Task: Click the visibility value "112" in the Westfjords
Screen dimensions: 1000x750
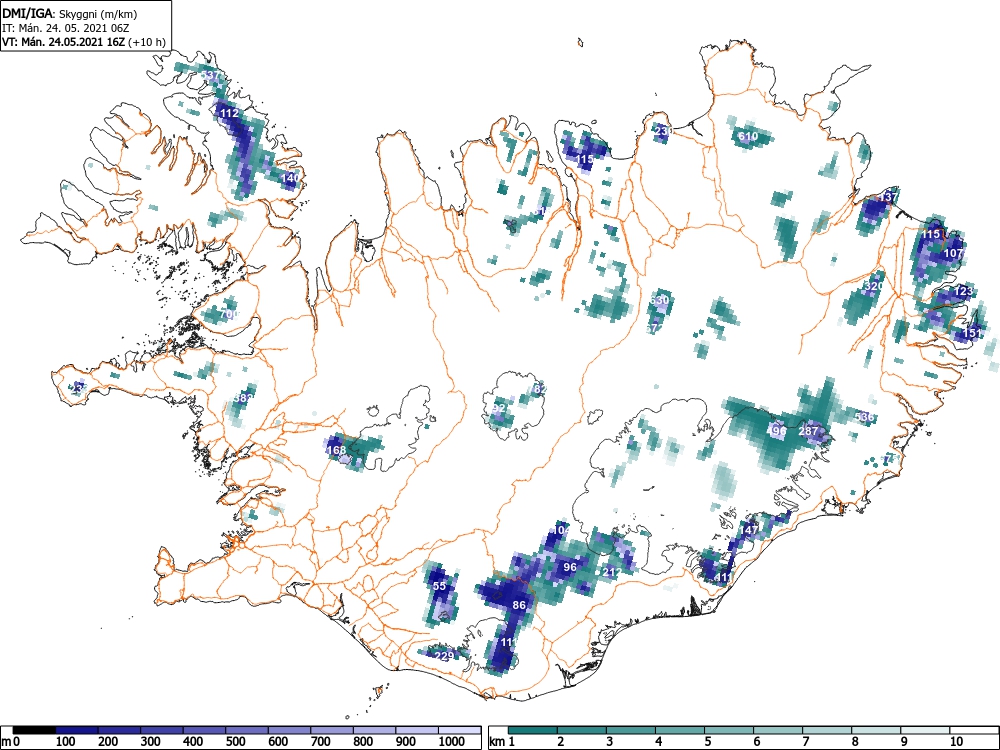Action: click(229, 114)
